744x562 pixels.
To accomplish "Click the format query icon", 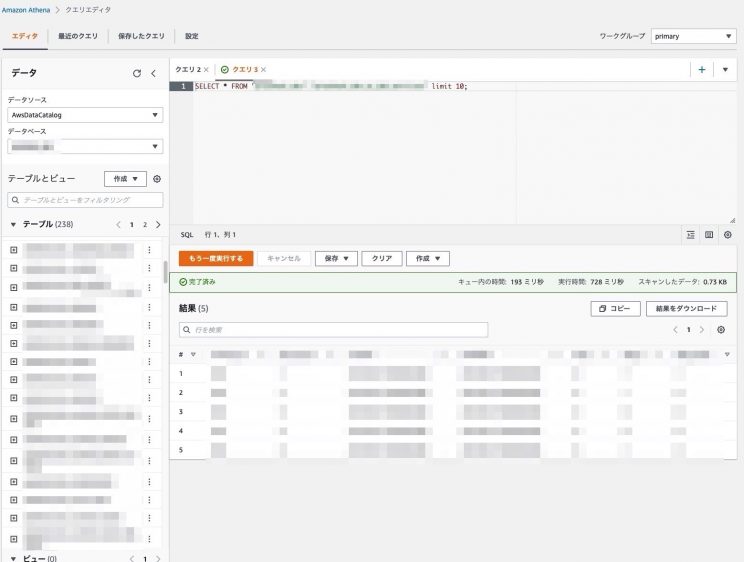I will pyautogui.click(x=691, y=234).
